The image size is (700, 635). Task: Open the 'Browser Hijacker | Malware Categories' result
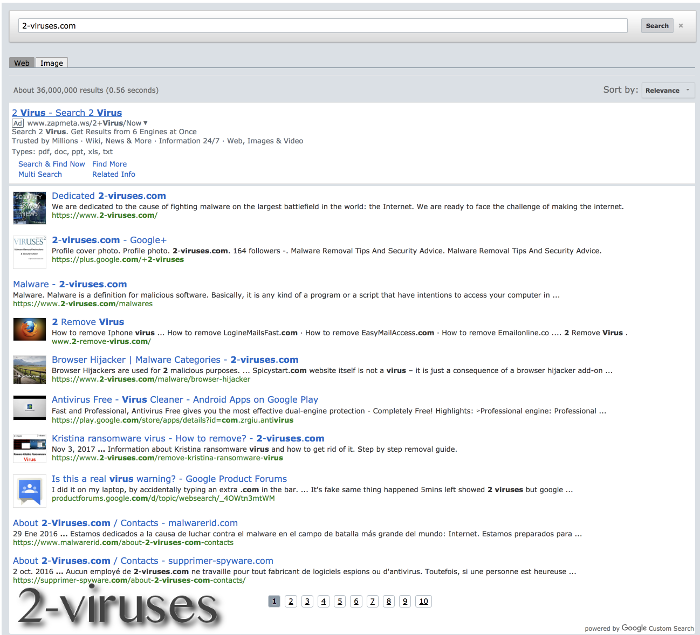tap(175, 359)
